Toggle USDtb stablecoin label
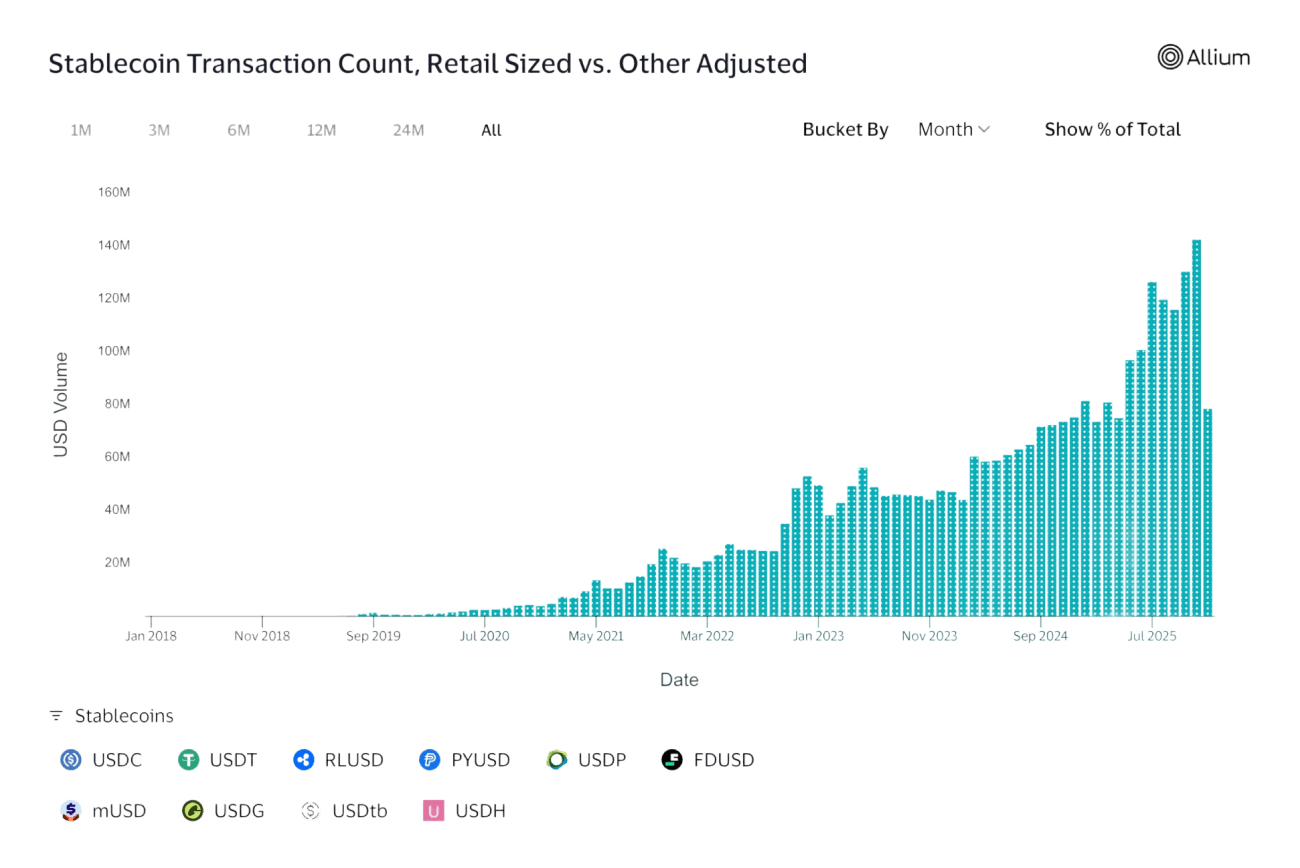Screen dimensions: 1300x868 coord(359,811)
